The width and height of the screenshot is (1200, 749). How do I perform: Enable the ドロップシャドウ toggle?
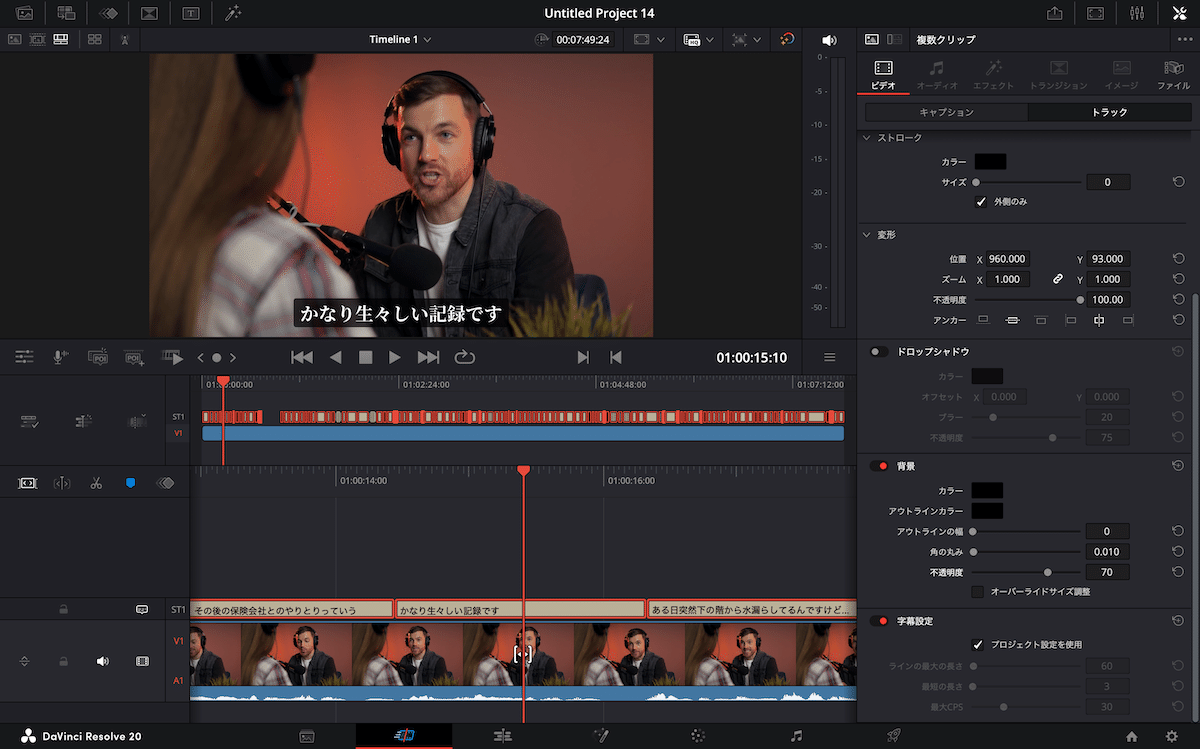click(x=880, y=351)
